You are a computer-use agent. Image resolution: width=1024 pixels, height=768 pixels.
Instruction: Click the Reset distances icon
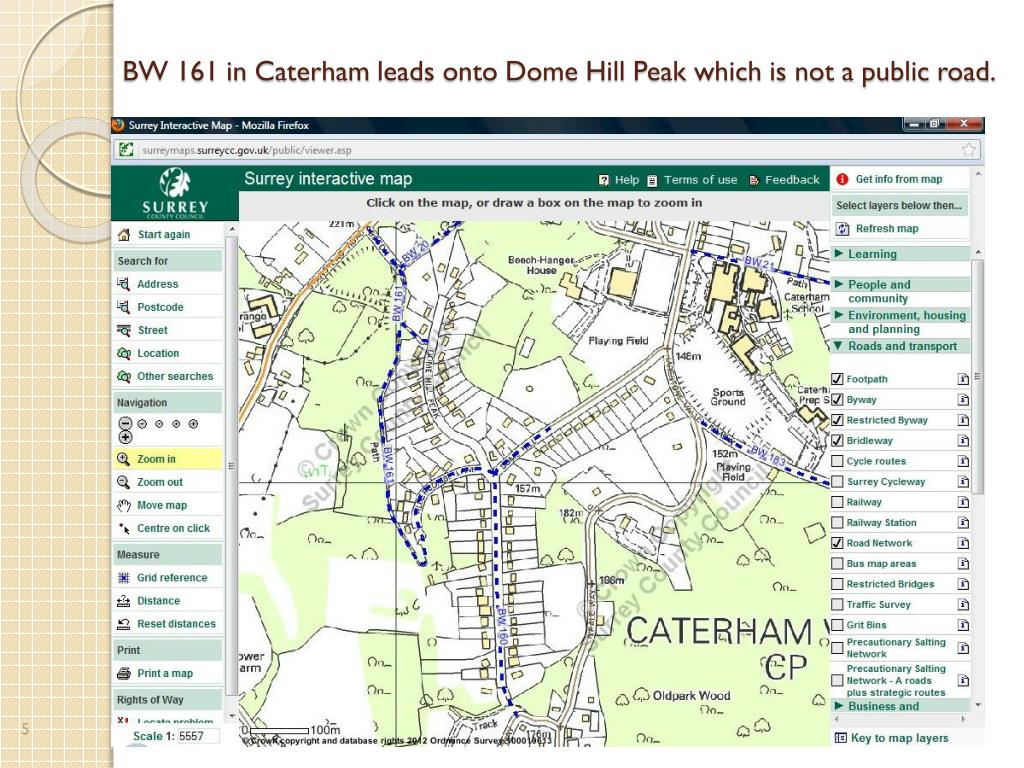(123, 624)
